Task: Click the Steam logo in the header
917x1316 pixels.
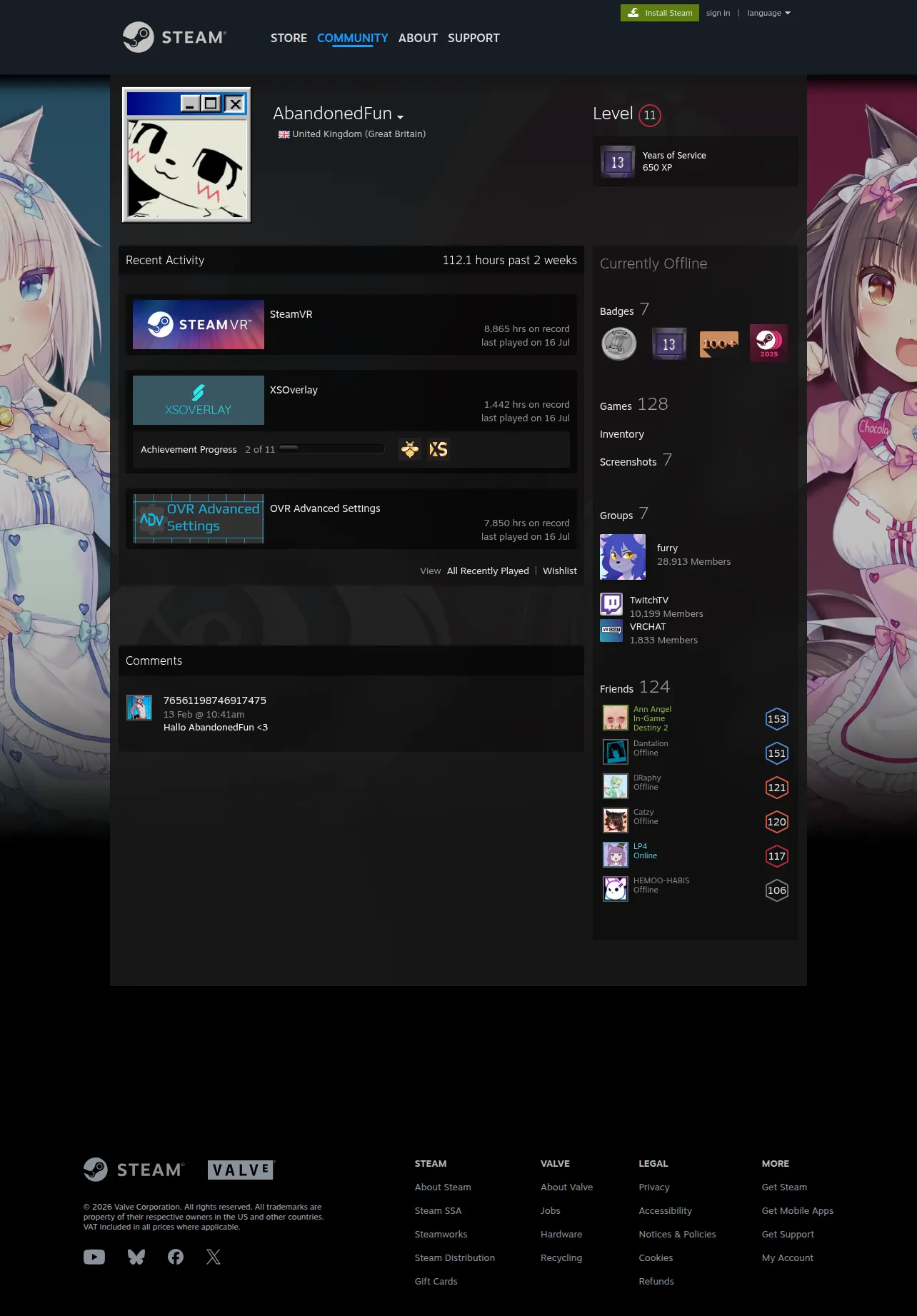Action: [x=174, y=37]
